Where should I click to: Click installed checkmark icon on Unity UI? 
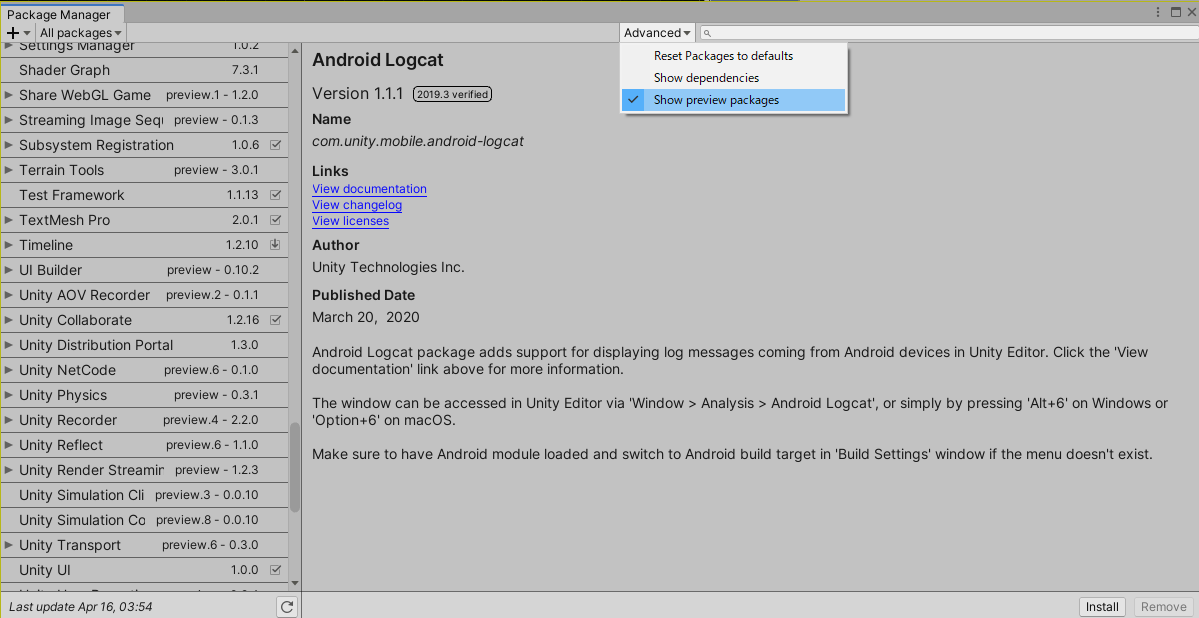coord(276,570)
